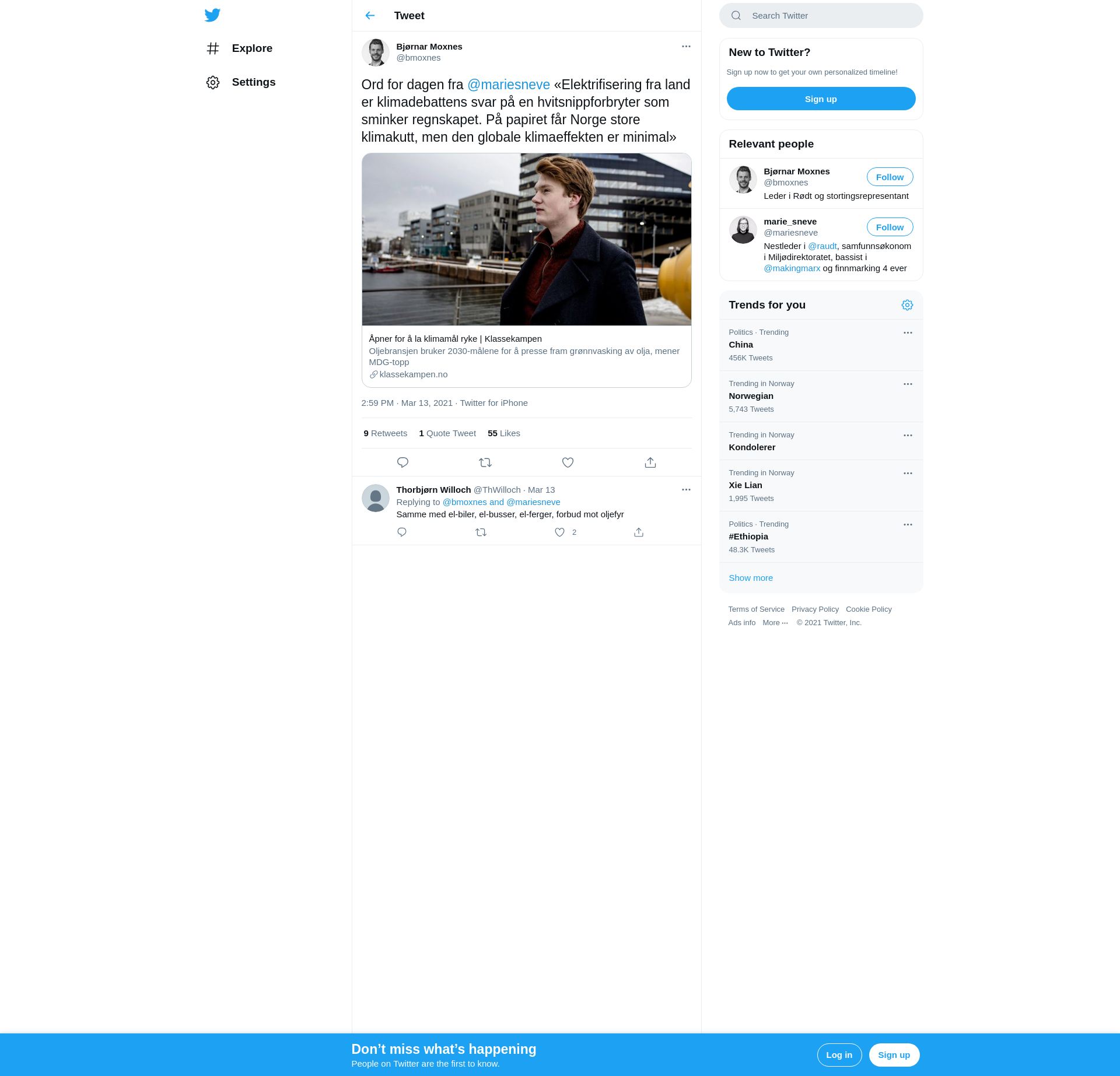Image resolution: width=1120 pixels, height=1076 pixels.
Task: View the 55 Likes list
Action: coord(504,433)
